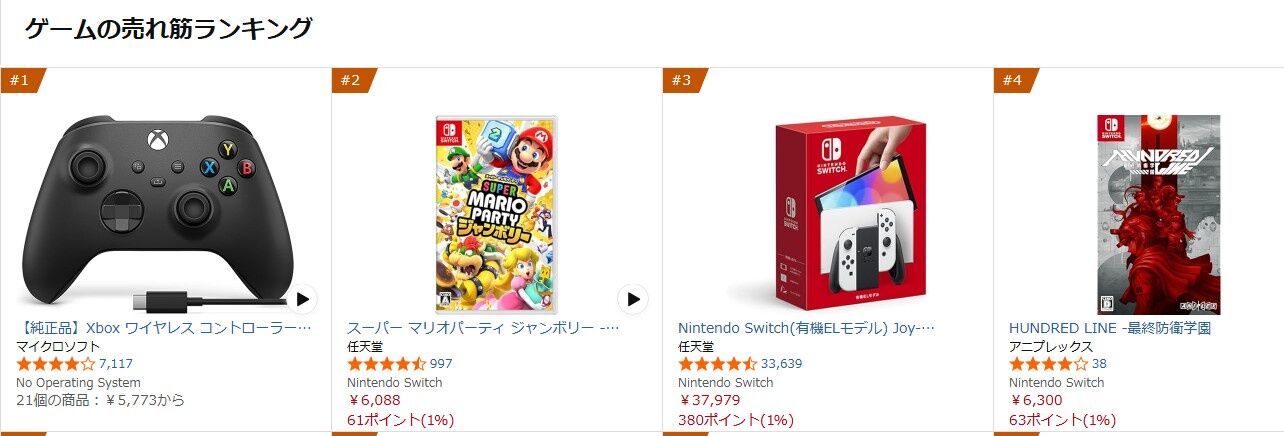Click the 21個の商品 ¥5,773から offer link
The width and height of the screenshot is (1284, 436).
click(100, 400)
